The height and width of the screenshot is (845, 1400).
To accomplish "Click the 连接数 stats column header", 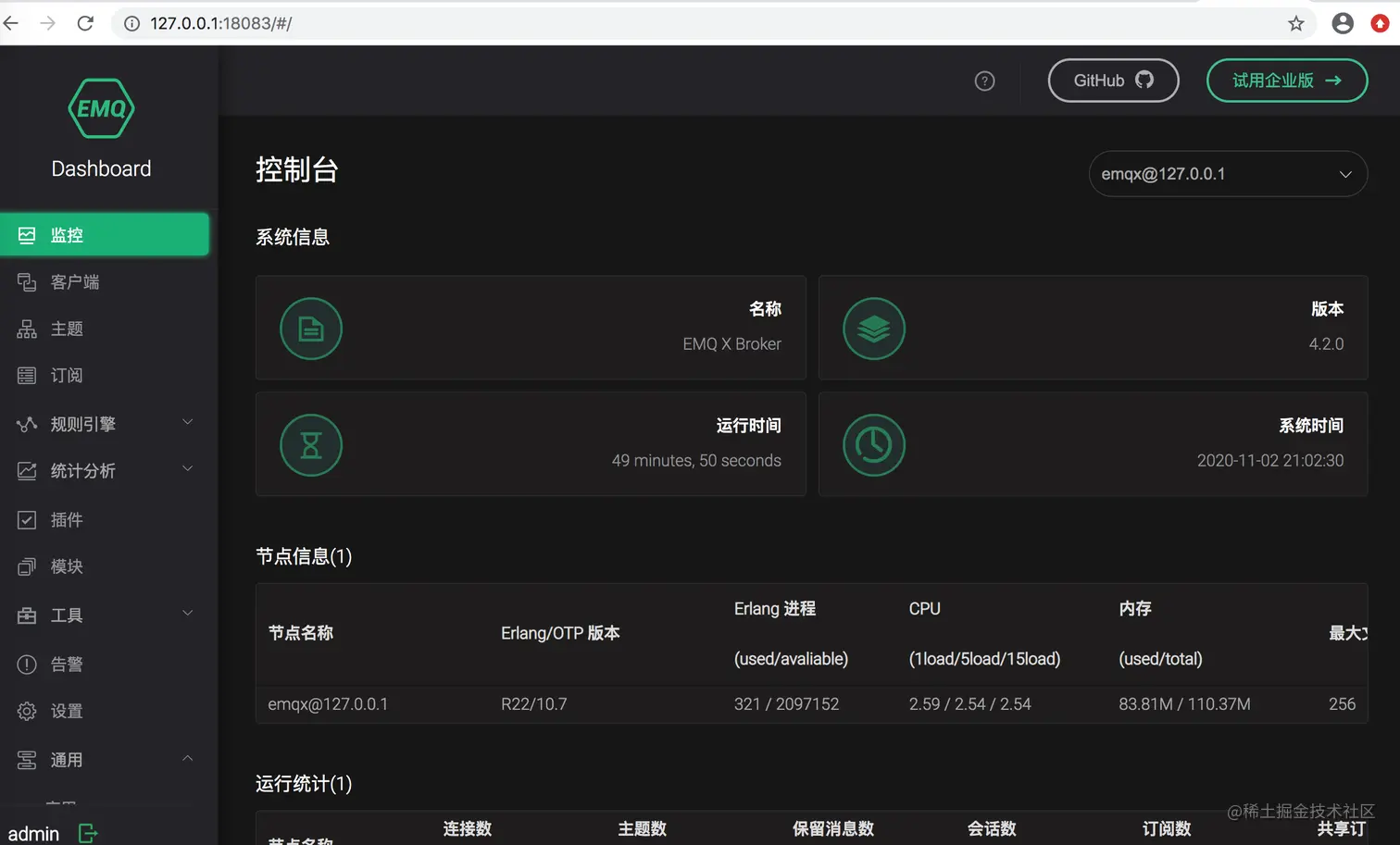I will [x=468, y=829].
